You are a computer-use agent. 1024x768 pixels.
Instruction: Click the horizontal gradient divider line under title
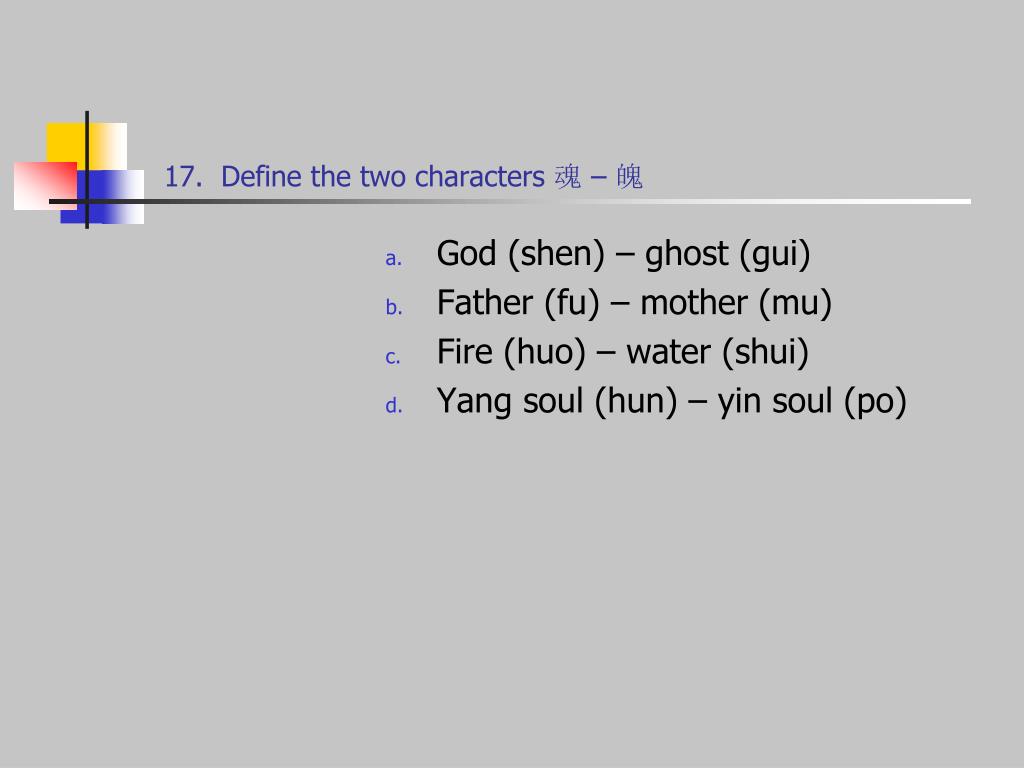click(509, 202)
